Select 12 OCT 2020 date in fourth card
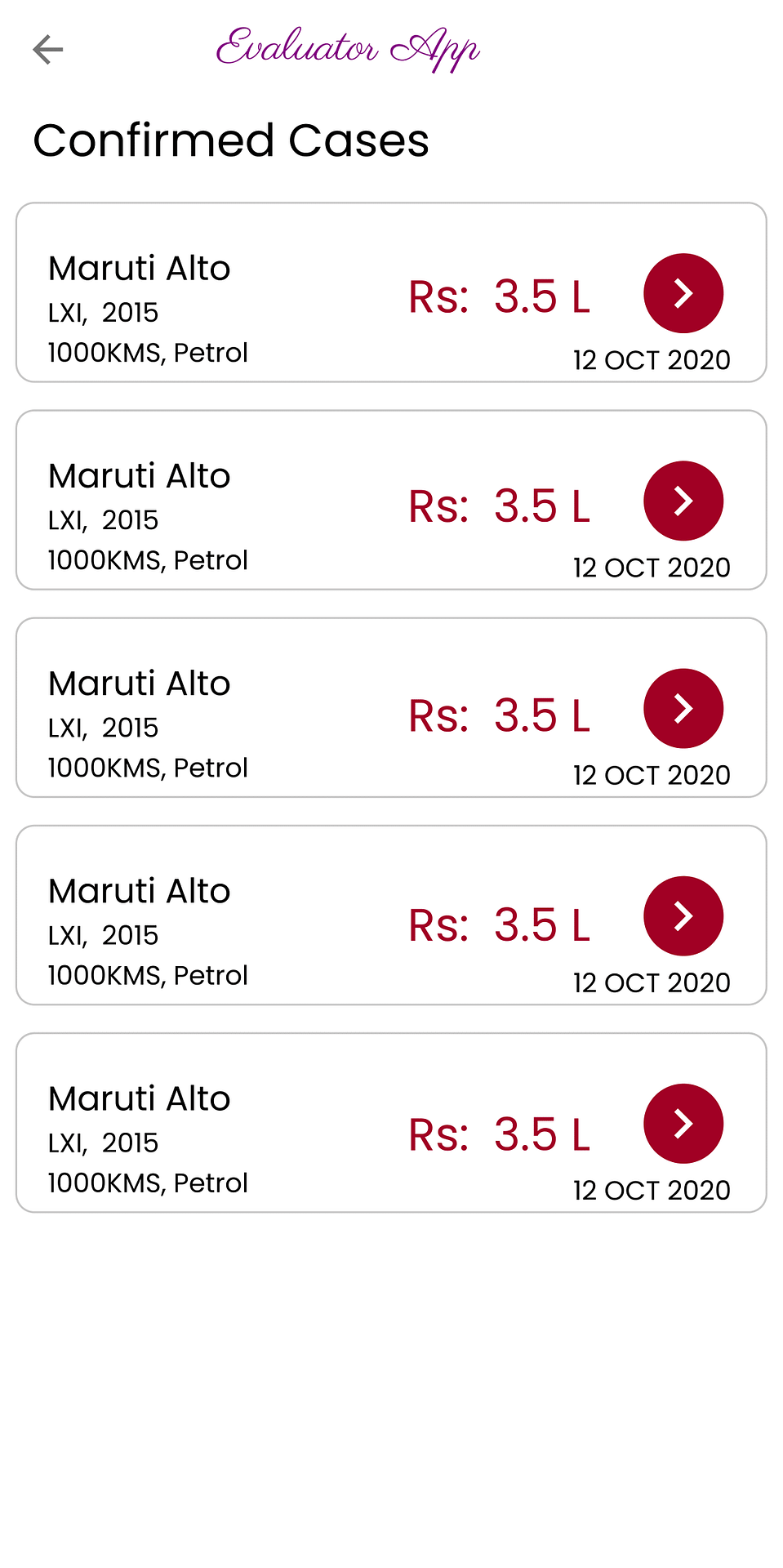783x1568 pixels. [652, 982]
